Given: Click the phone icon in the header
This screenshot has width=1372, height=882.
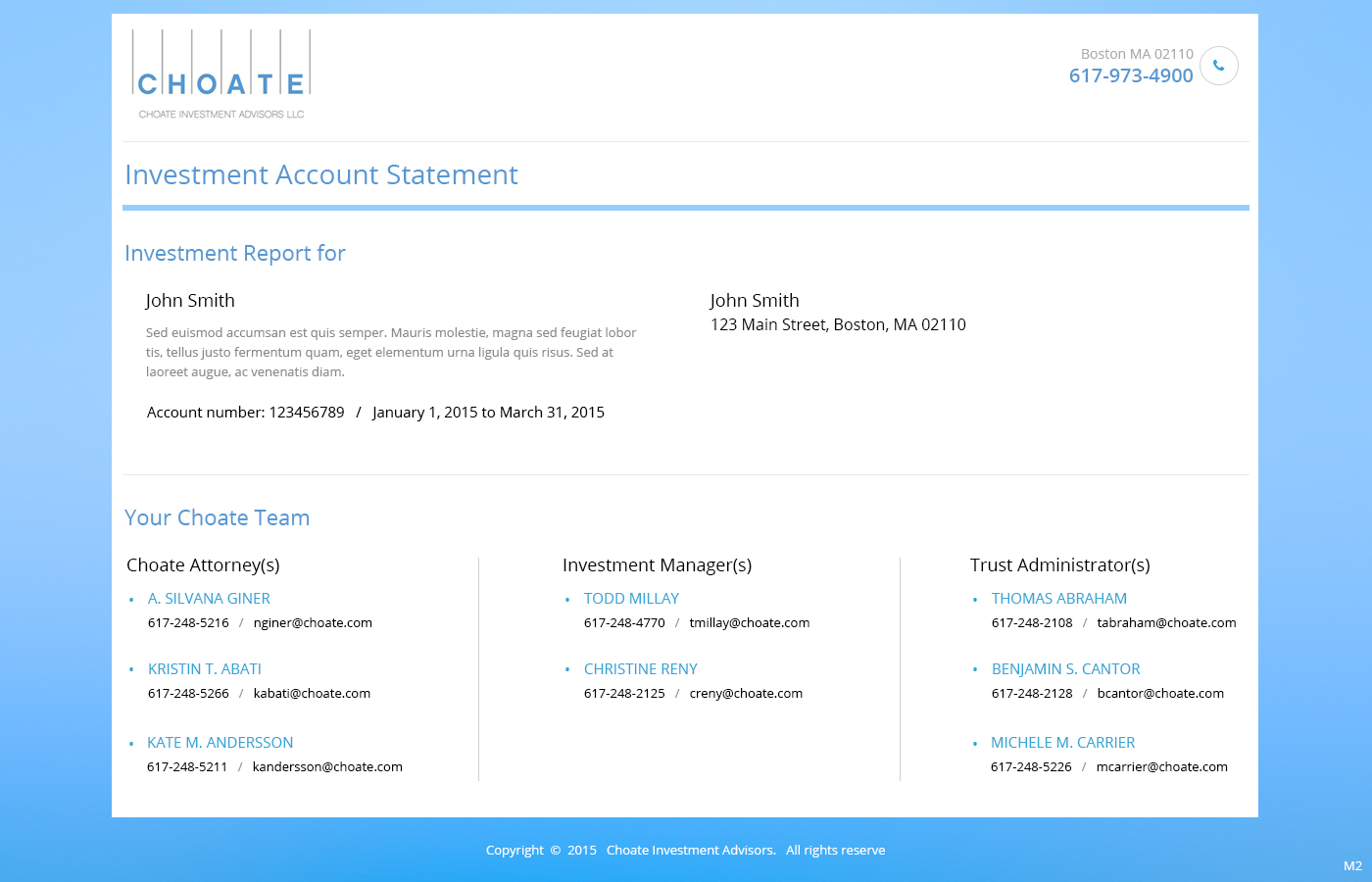Looking at the screenshot, I should point(1218,66).
